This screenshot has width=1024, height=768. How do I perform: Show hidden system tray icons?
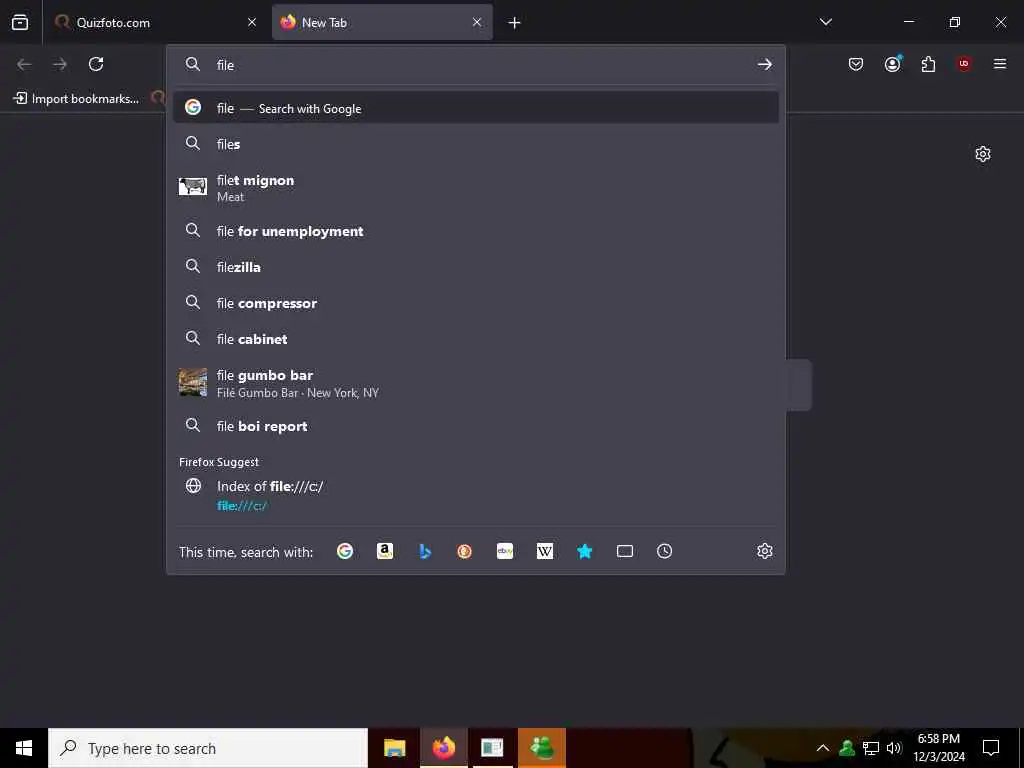[x=823, y=748]
